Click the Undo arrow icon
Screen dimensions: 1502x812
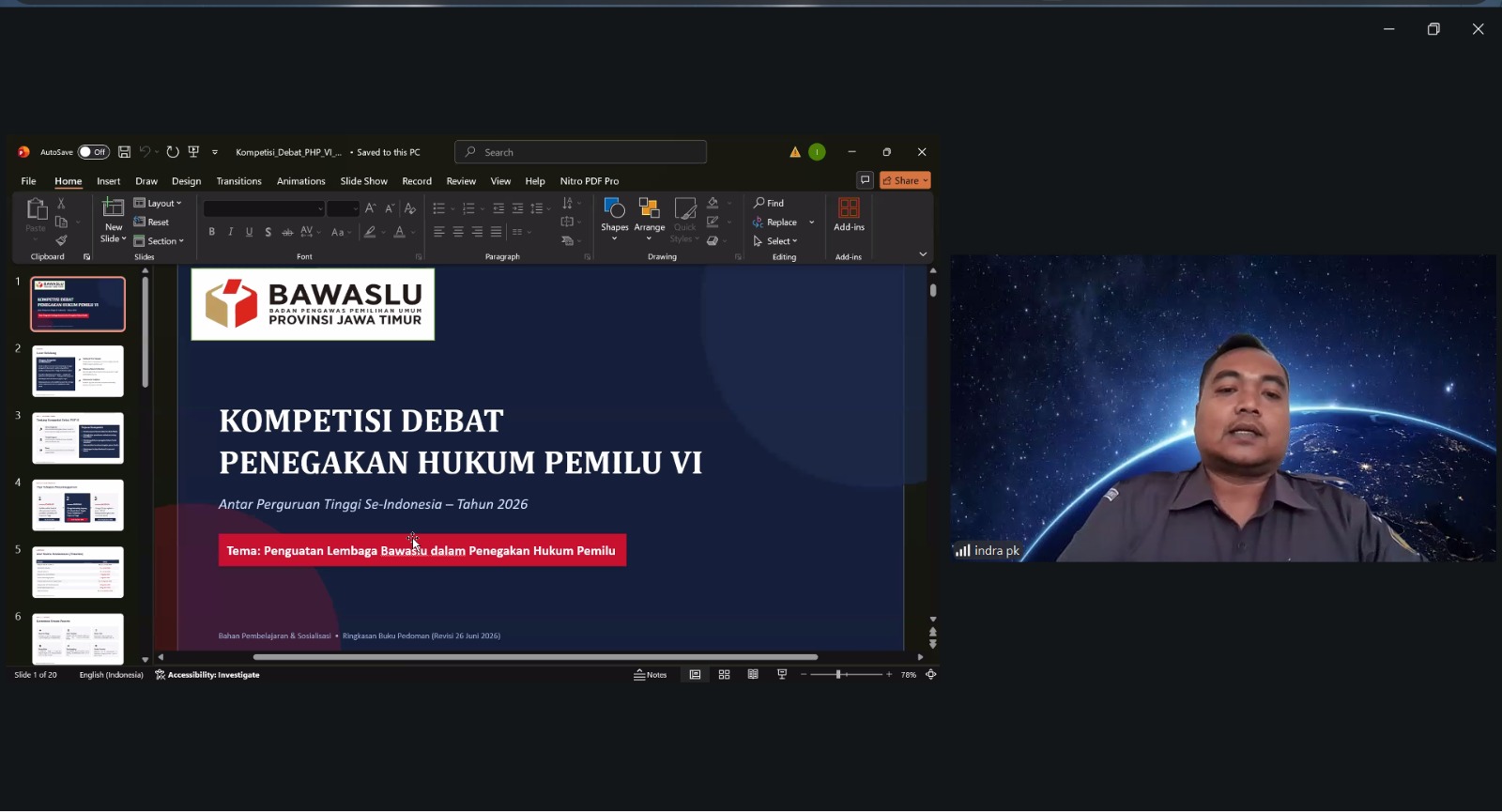point(145,152)
